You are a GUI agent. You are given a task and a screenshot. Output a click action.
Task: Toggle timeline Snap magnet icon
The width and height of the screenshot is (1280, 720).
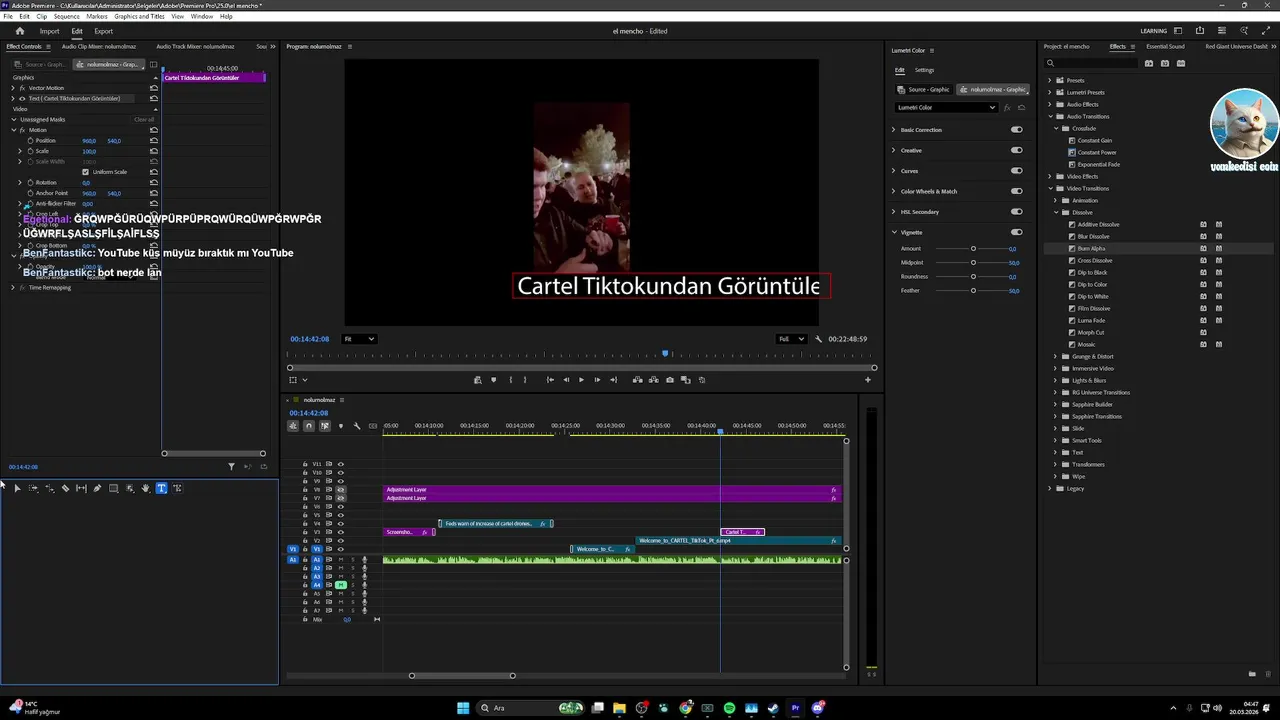click(x=309, y=426)
